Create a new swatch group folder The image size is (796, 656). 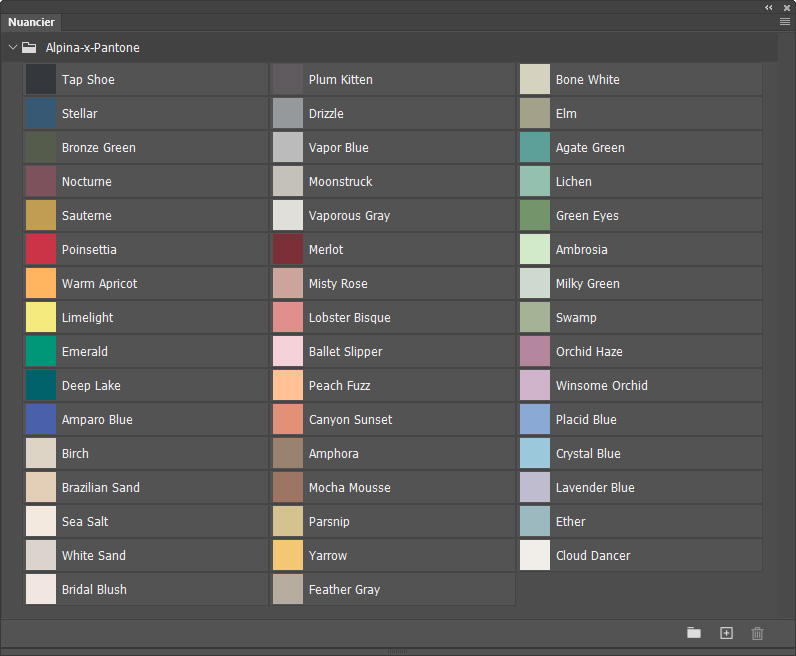pyautogui.click(x=694, y=633)
